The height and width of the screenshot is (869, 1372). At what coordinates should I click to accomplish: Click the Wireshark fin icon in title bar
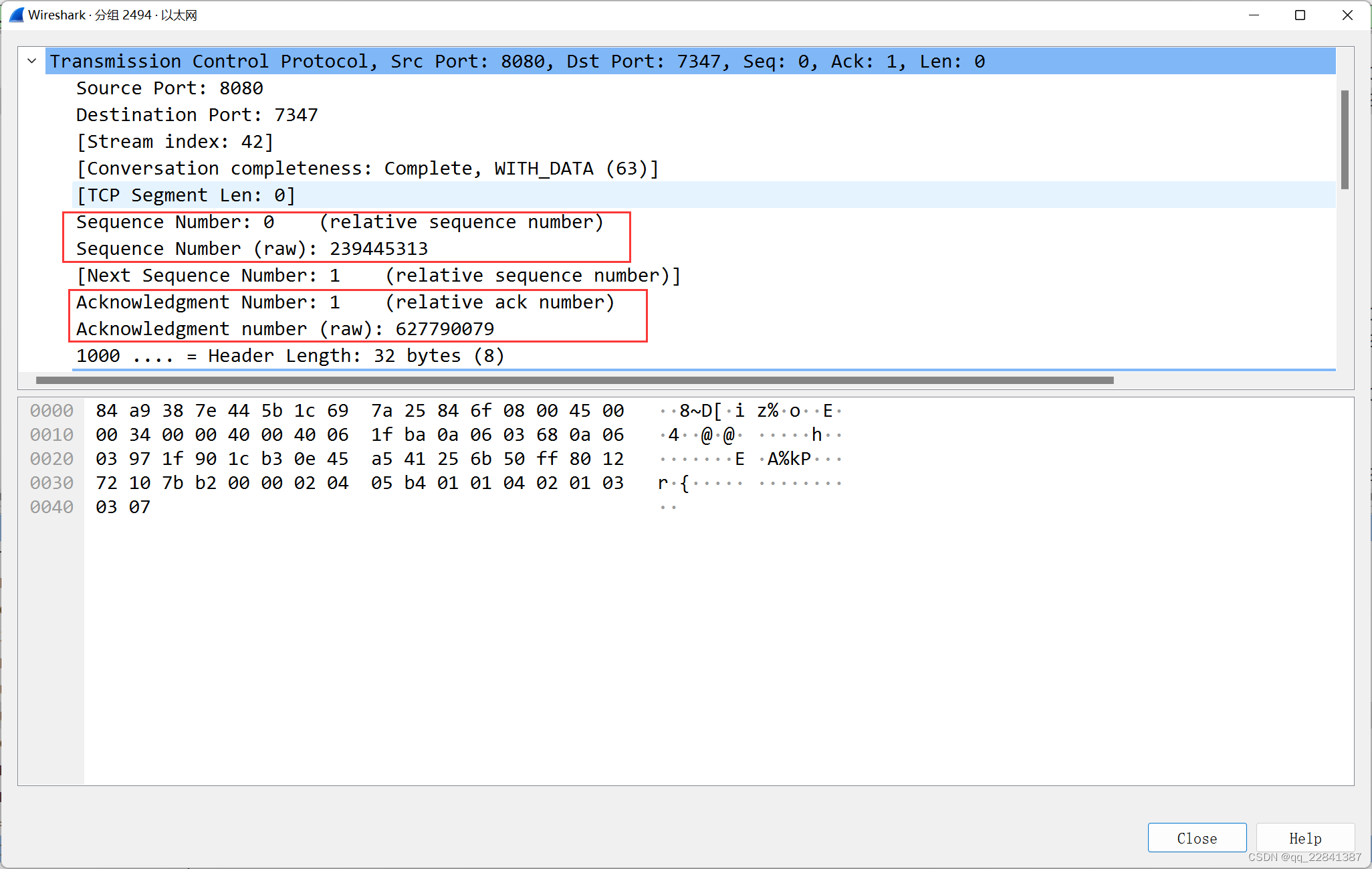click(x=16, y=15)
